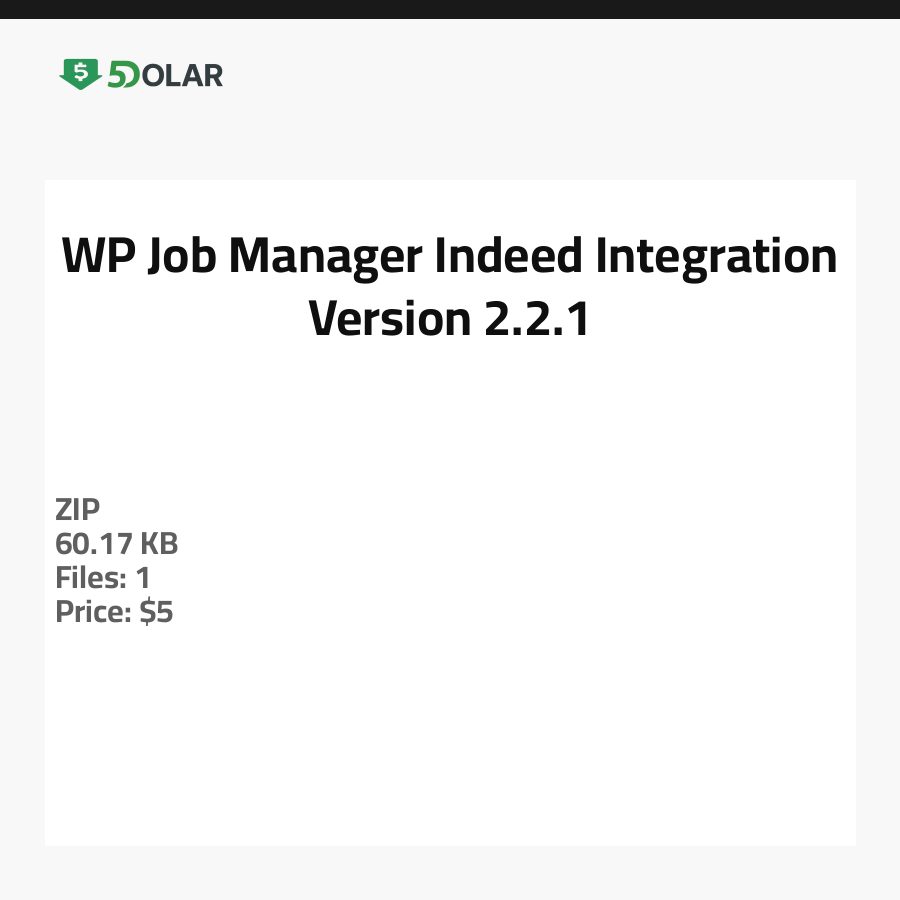The height and width of the screenshot is (900, 900).
Task: Click the empty white card area below the price
Action: coord(450,740)
